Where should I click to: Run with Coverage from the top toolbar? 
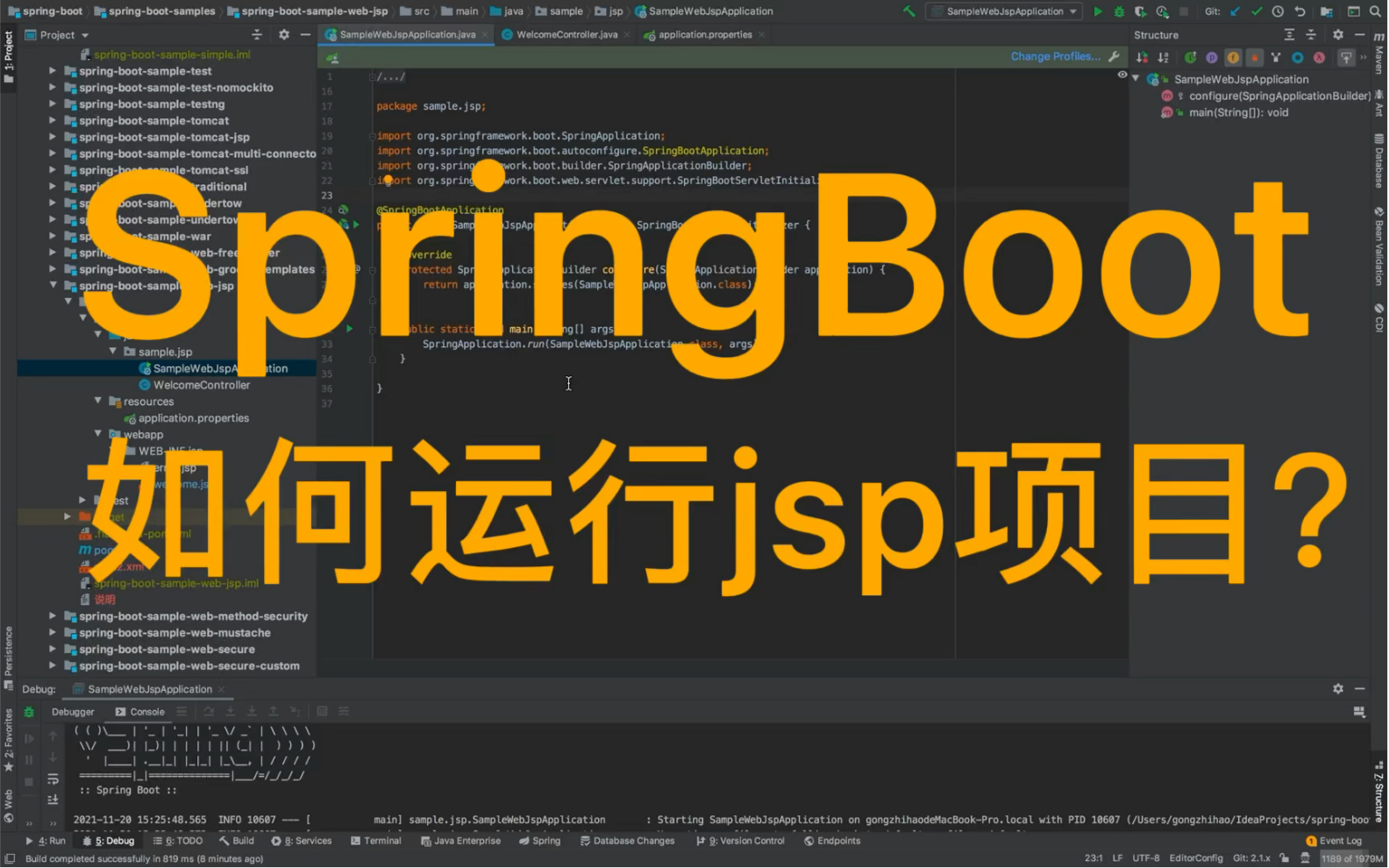1141,11
